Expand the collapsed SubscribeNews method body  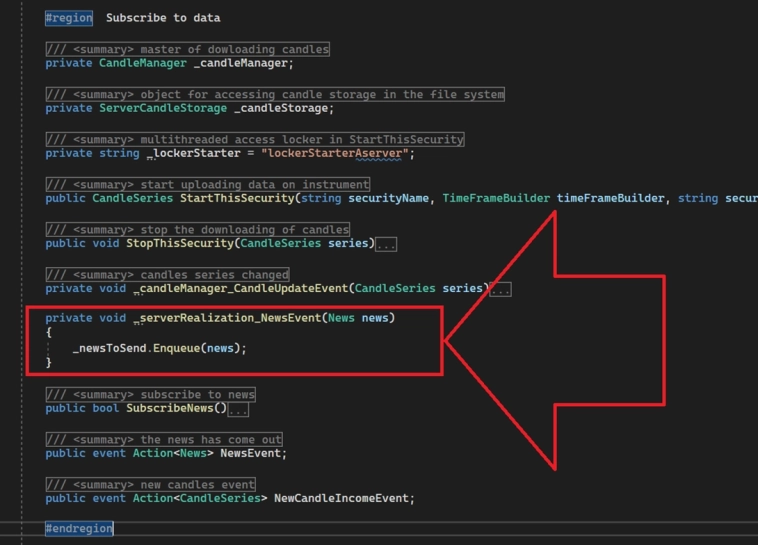coord(238,409)
